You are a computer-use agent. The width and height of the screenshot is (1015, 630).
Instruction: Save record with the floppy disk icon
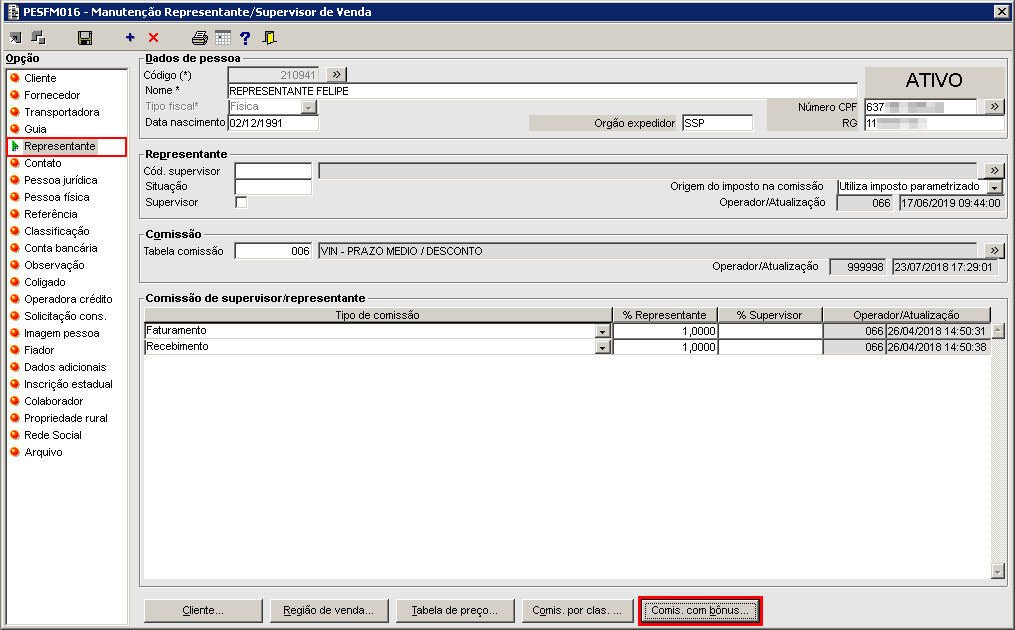pos(85,38)
